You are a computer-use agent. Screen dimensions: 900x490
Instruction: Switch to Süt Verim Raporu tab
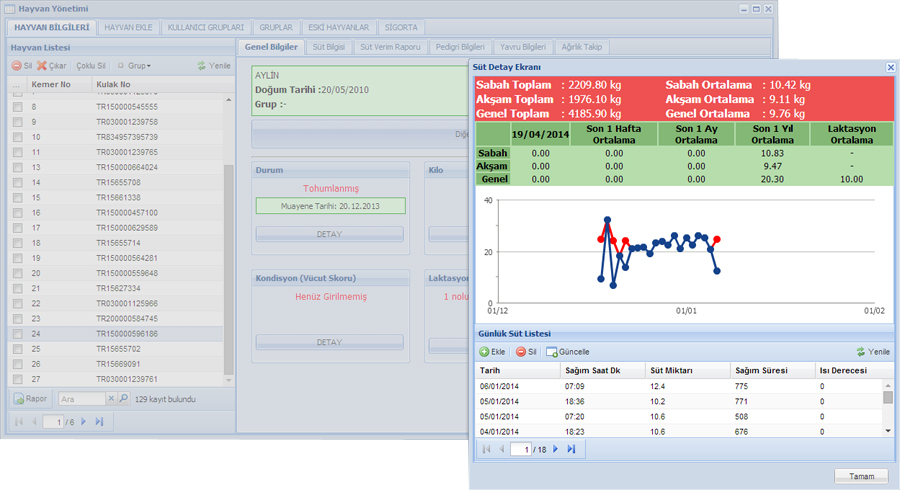[390, 47]
